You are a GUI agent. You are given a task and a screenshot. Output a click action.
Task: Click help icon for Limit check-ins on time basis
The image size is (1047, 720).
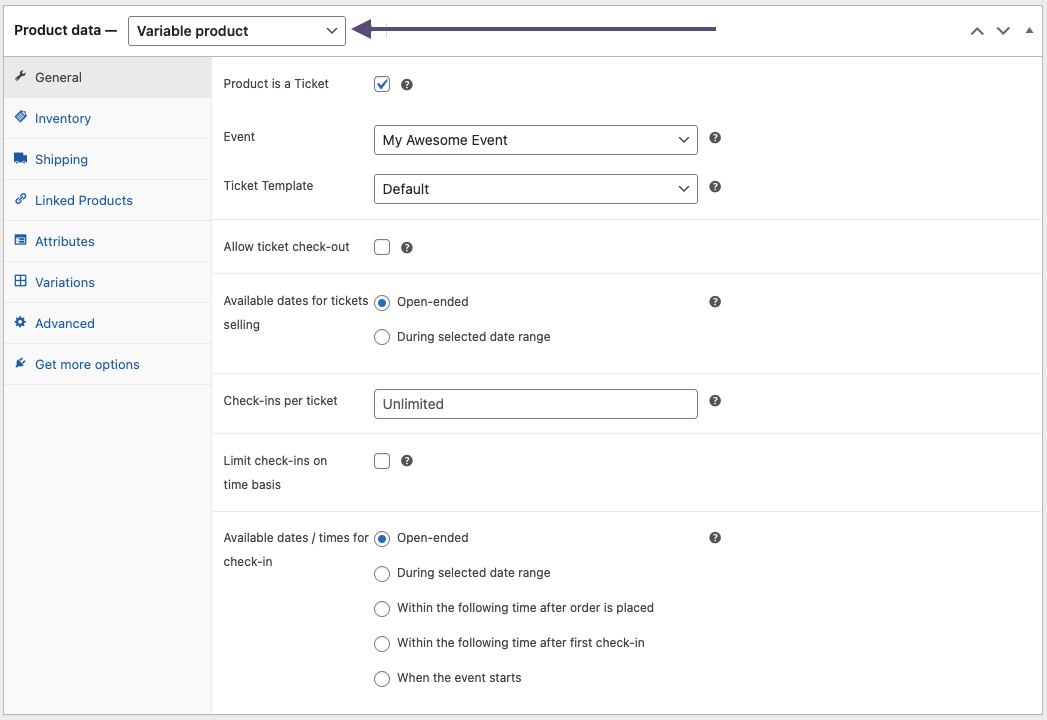(x=407, y=461)
